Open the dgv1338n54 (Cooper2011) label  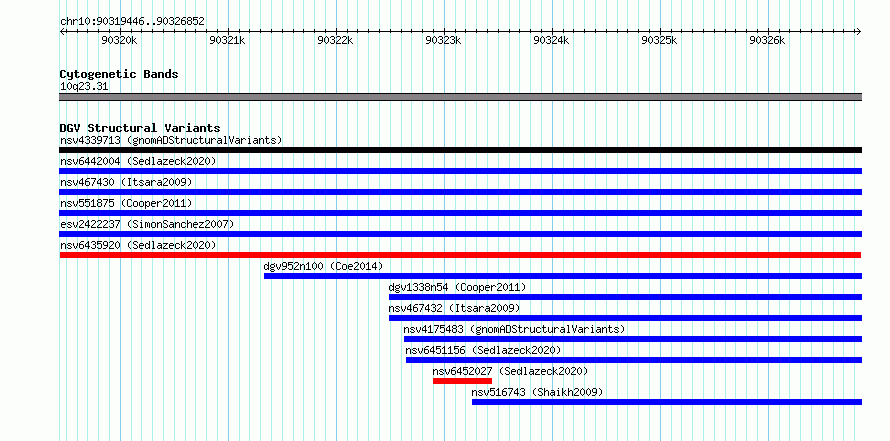(x=457, y=287)
